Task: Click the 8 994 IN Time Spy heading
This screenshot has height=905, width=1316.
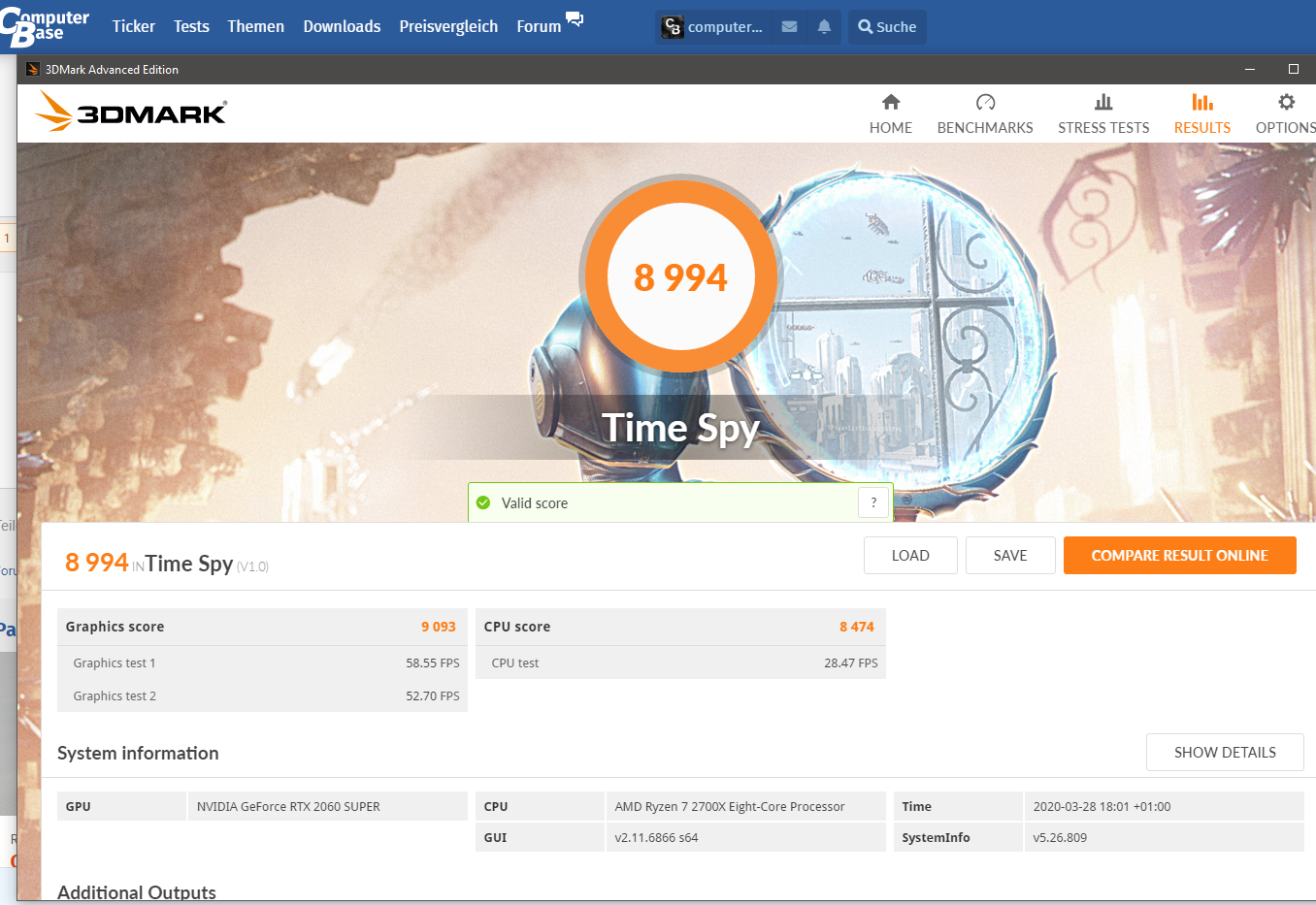Action: [x=167, y=563]
